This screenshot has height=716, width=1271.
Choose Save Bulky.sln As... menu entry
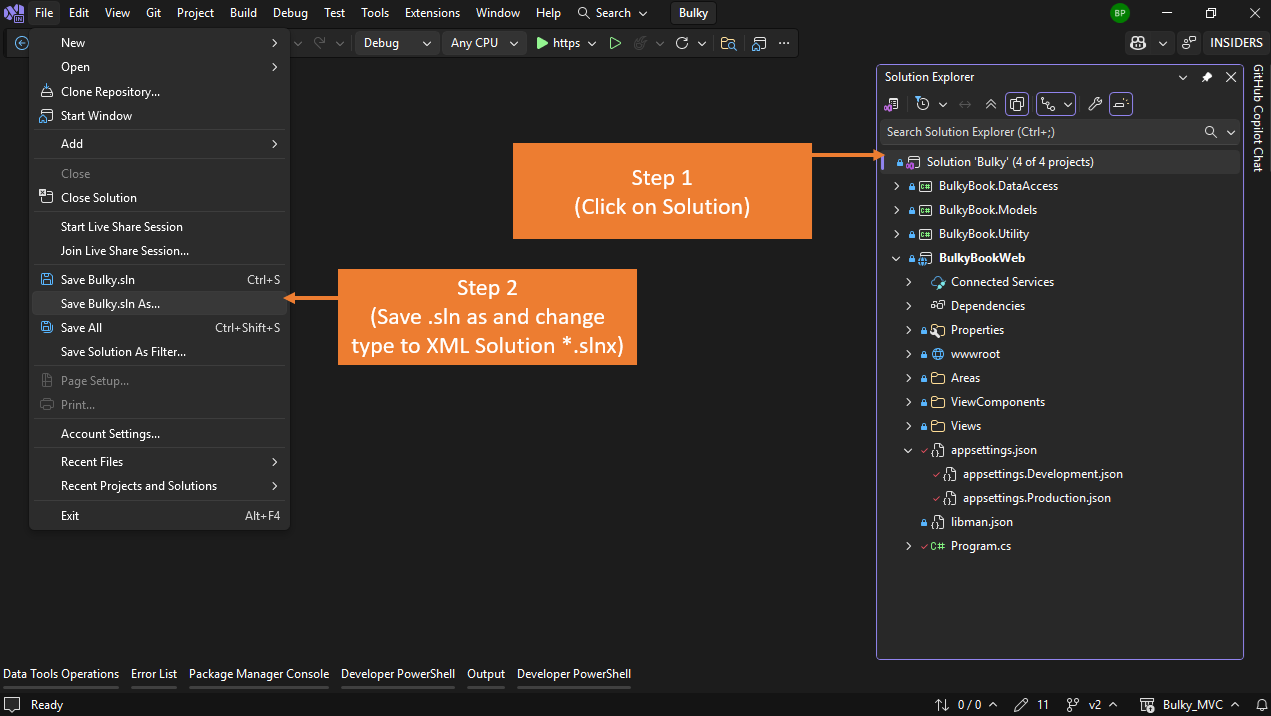tap(110, 304)
